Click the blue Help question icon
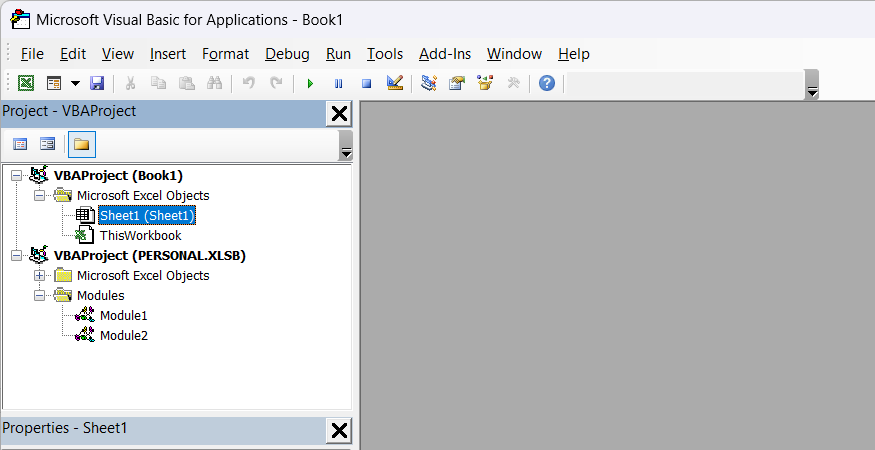 click(547, 83)
